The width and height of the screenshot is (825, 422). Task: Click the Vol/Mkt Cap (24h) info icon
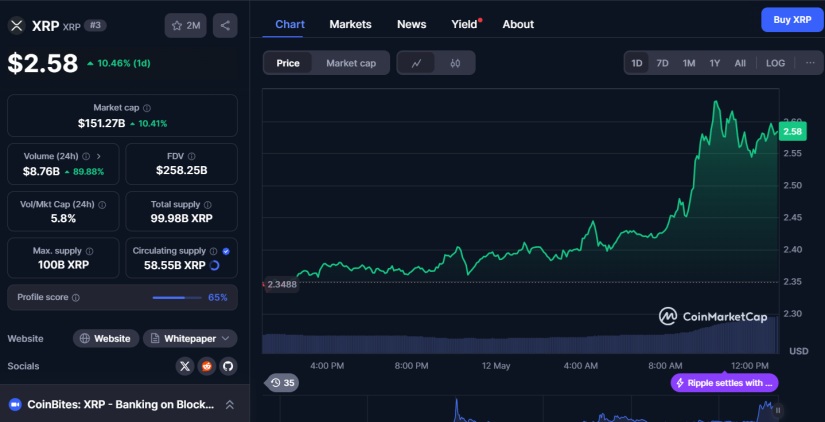[102, 205]
